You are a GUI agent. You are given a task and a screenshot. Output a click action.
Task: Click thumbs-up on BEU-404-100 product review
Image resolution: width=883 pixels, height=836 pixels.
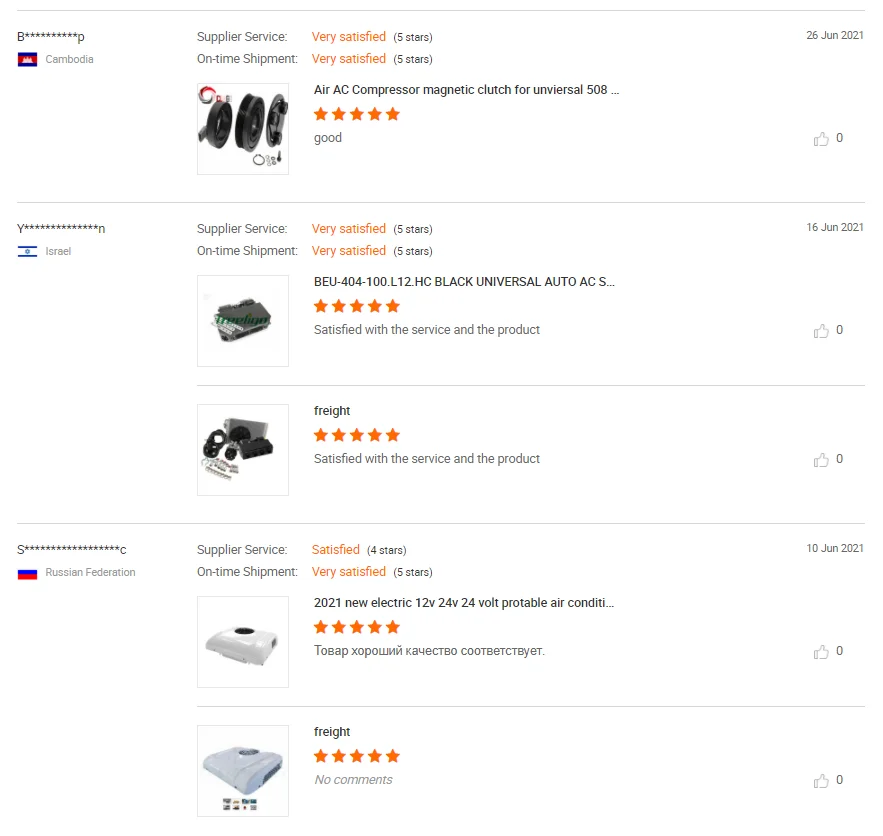click(822, 330)
